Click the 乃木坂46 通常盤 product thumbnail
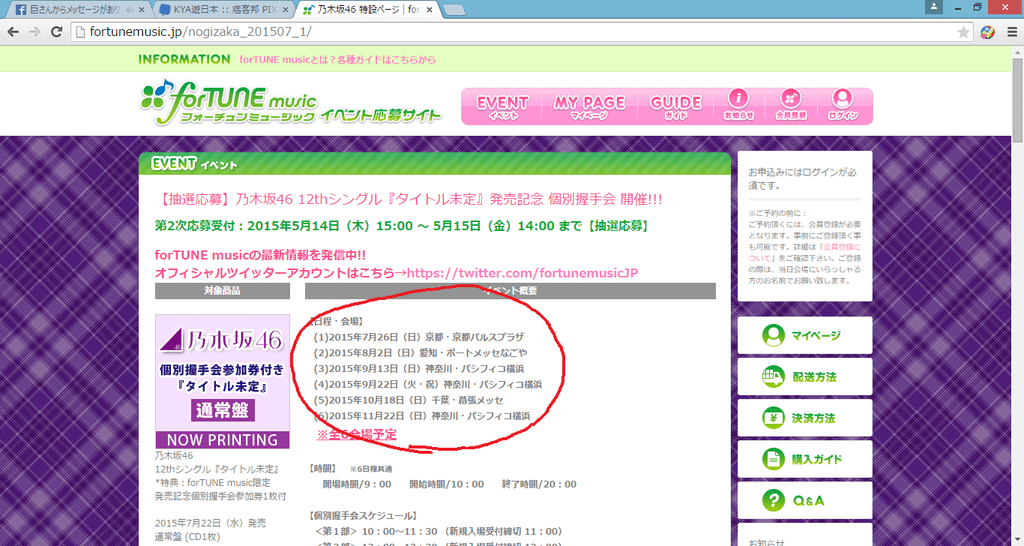Screen dimensions: 1024x546 point(222,381)
